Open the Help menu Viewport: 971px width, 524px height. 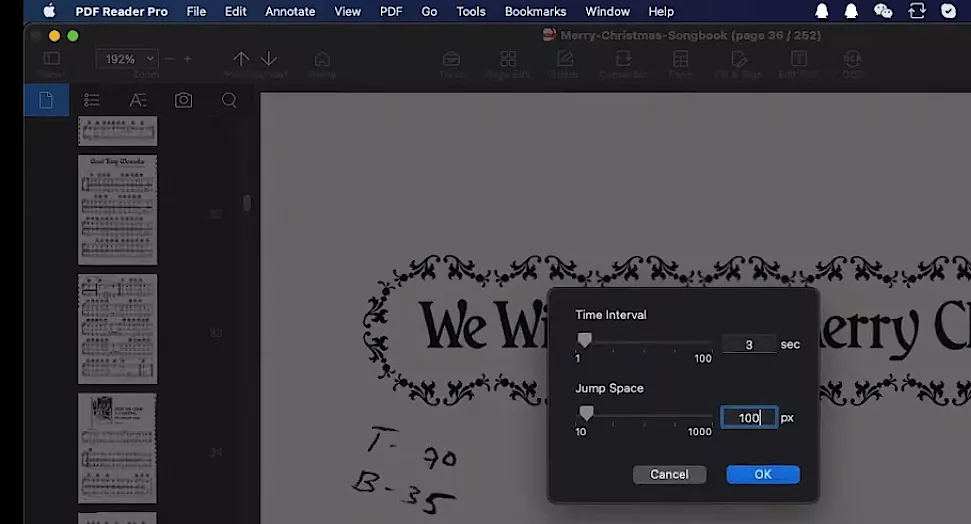(661, 11)
